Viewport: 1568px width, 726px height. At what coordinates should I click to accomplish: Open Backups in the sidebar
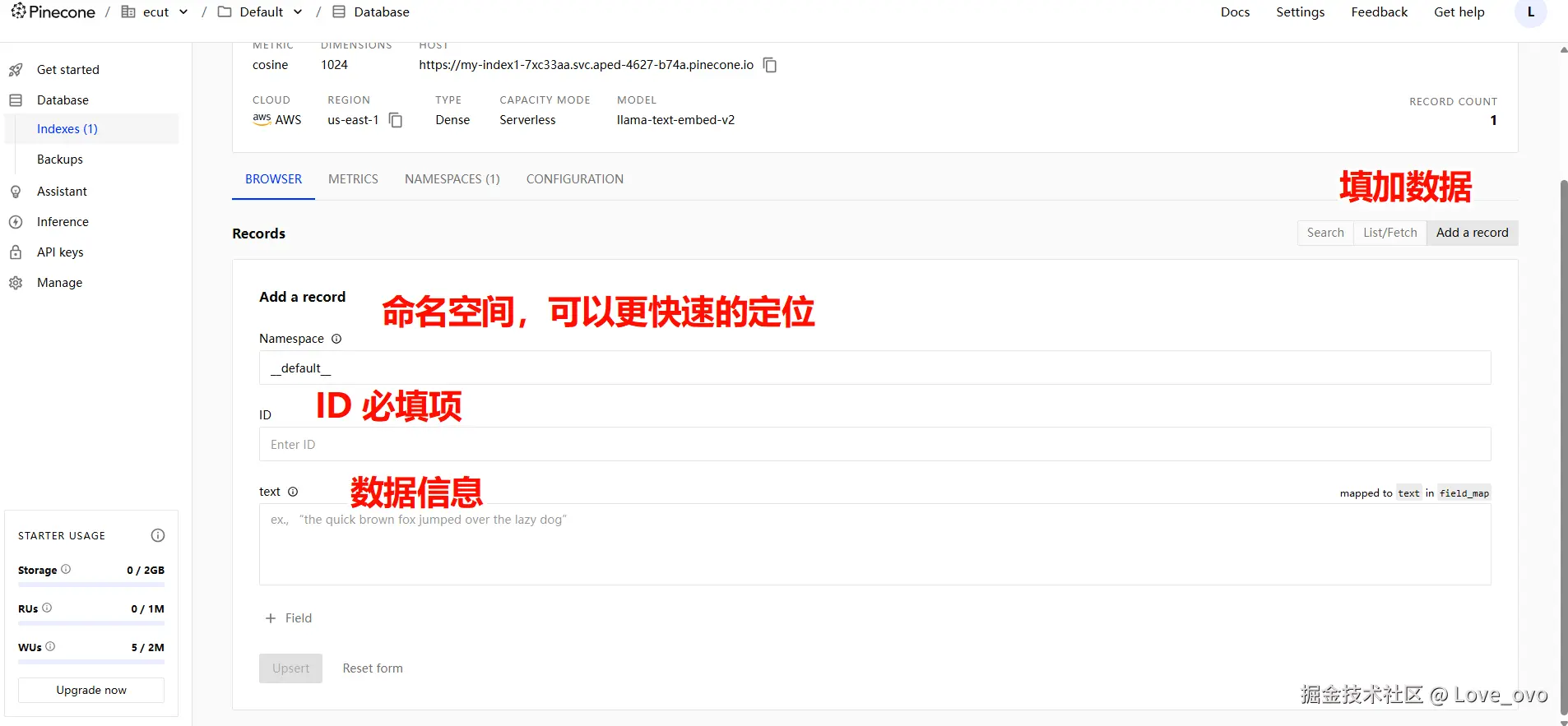(59, 160)
